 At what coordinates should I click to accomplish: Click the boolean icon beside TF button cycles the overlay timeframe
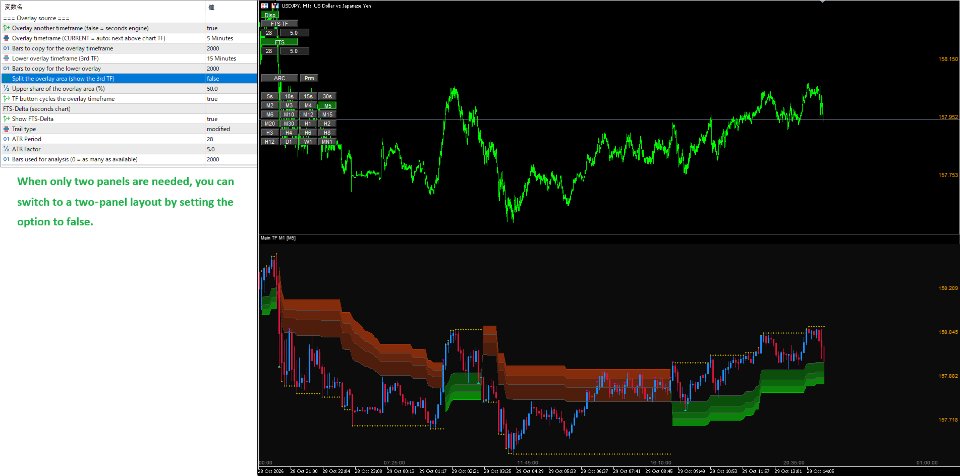[6, 99]
